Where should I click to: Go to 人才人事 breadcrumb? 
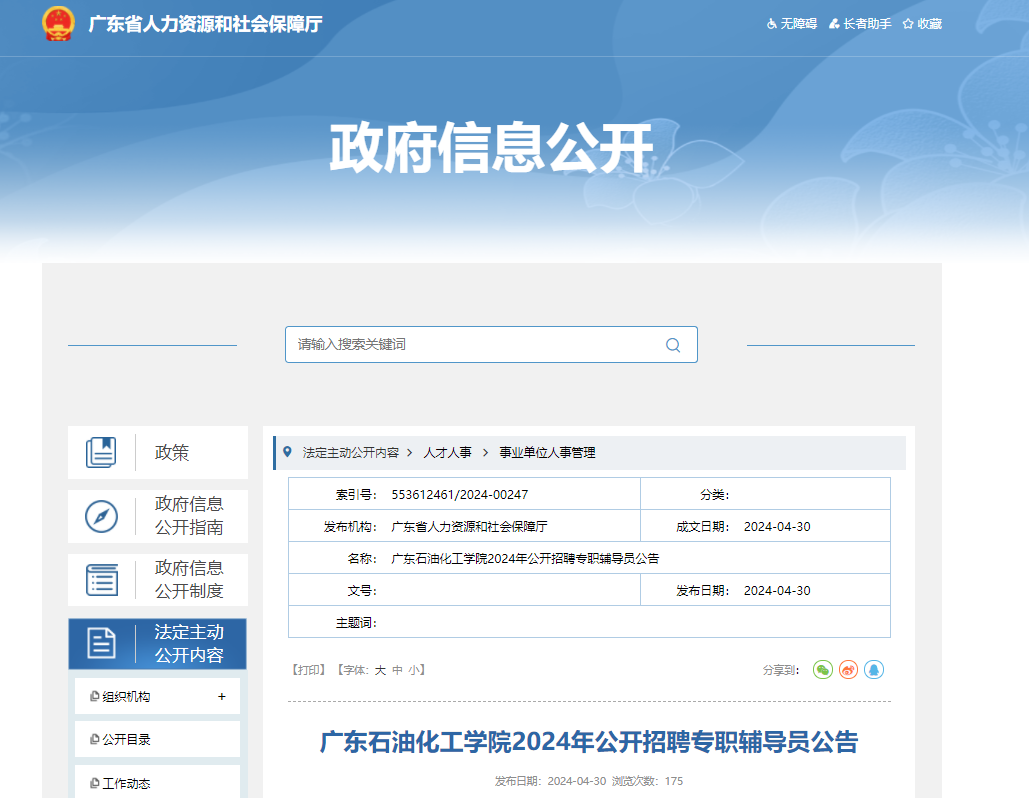coord(447,453)
